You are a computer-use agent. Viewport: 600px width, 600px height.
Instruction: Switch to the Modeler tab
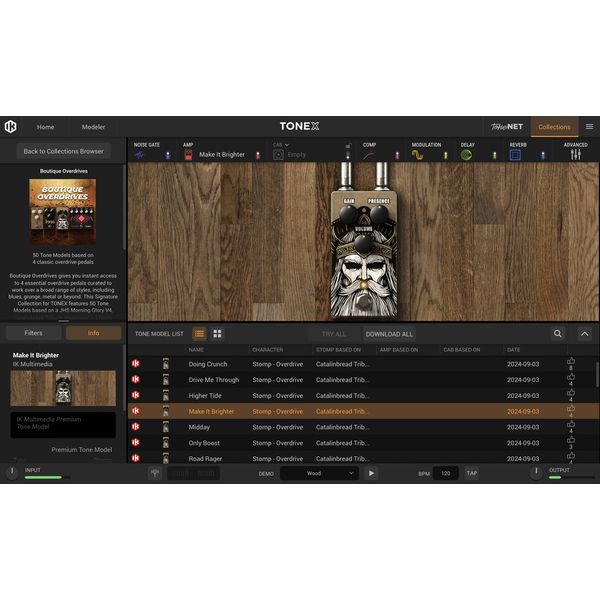tap(93, 127)
